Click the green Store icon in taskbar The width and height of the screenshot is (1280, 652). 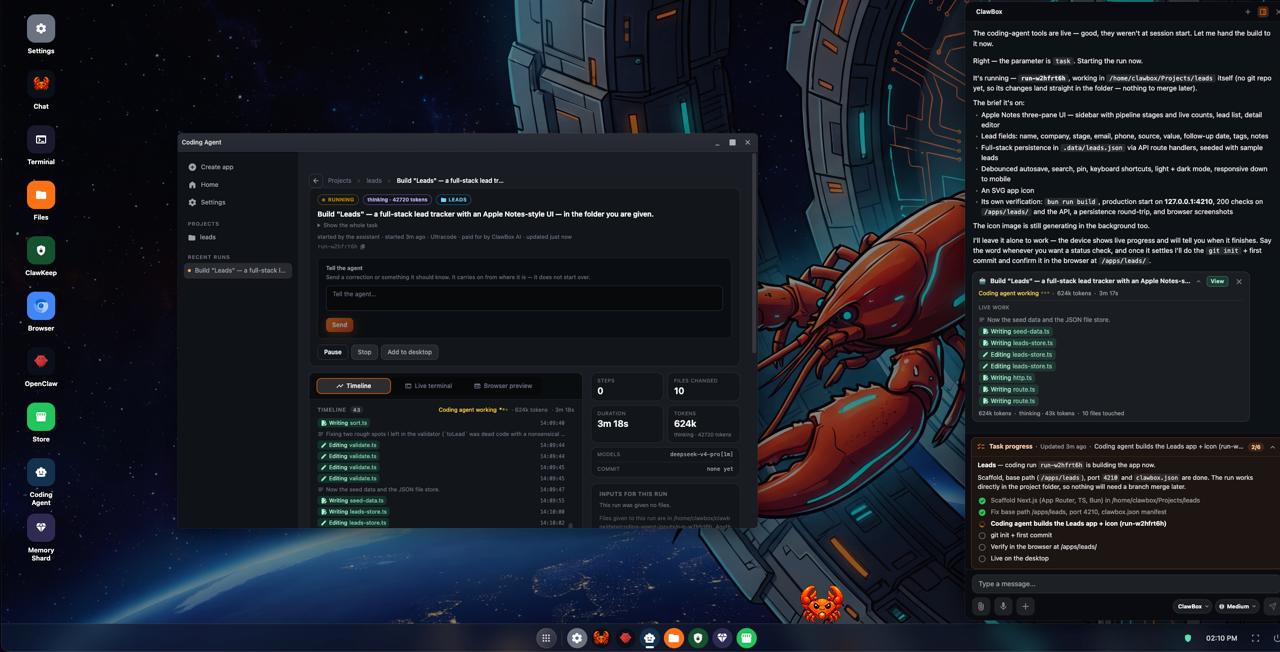(x=746, y=638)
